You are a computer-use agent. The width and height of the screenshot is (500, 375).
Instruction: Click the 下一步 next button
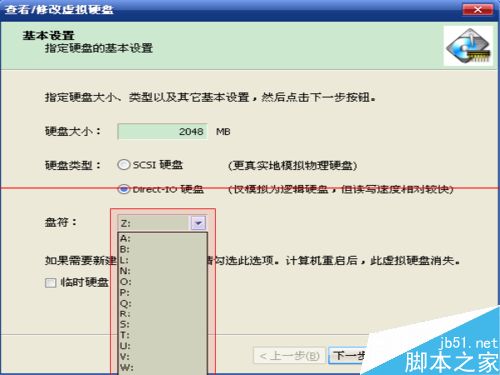click(348, 356)
